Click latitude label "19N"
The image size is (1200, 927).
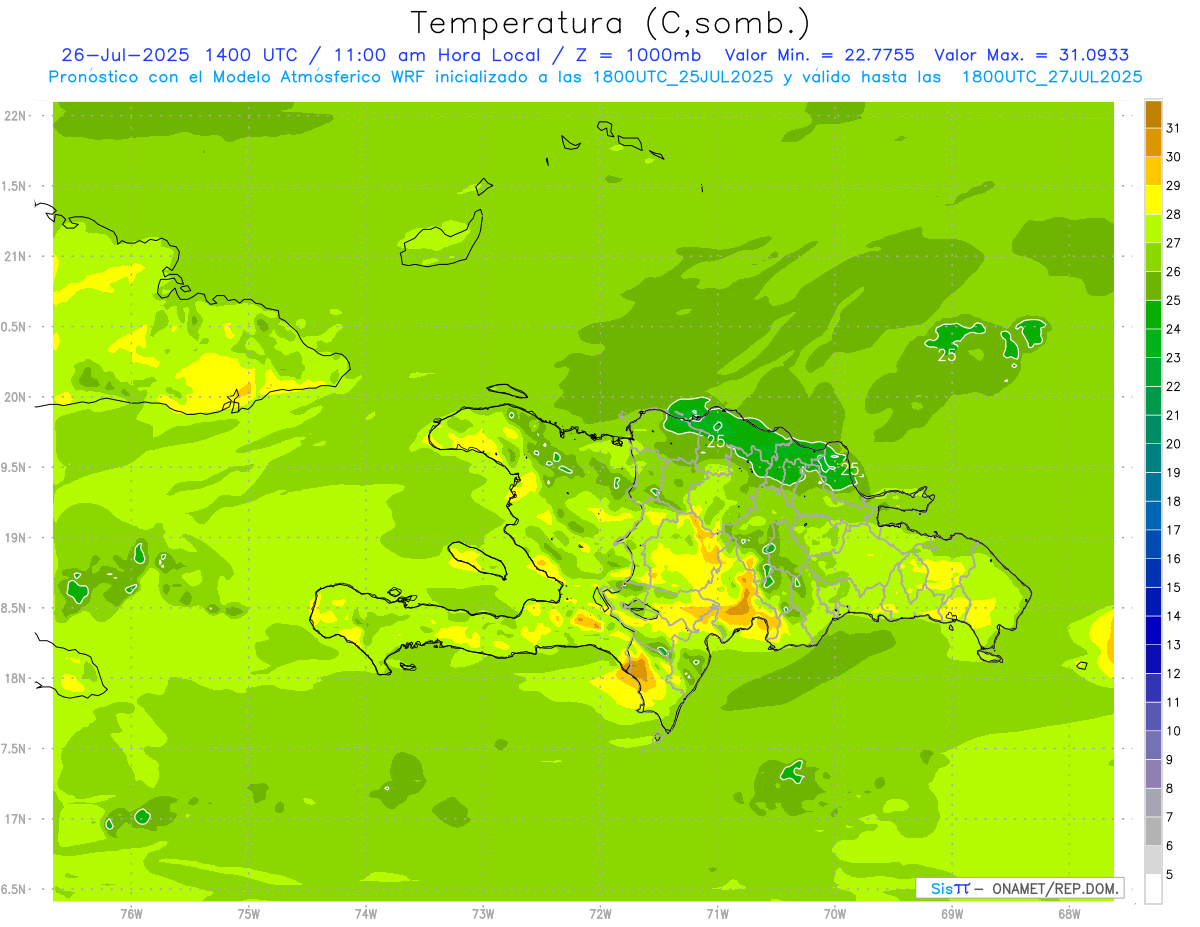[x=16, y=538]
